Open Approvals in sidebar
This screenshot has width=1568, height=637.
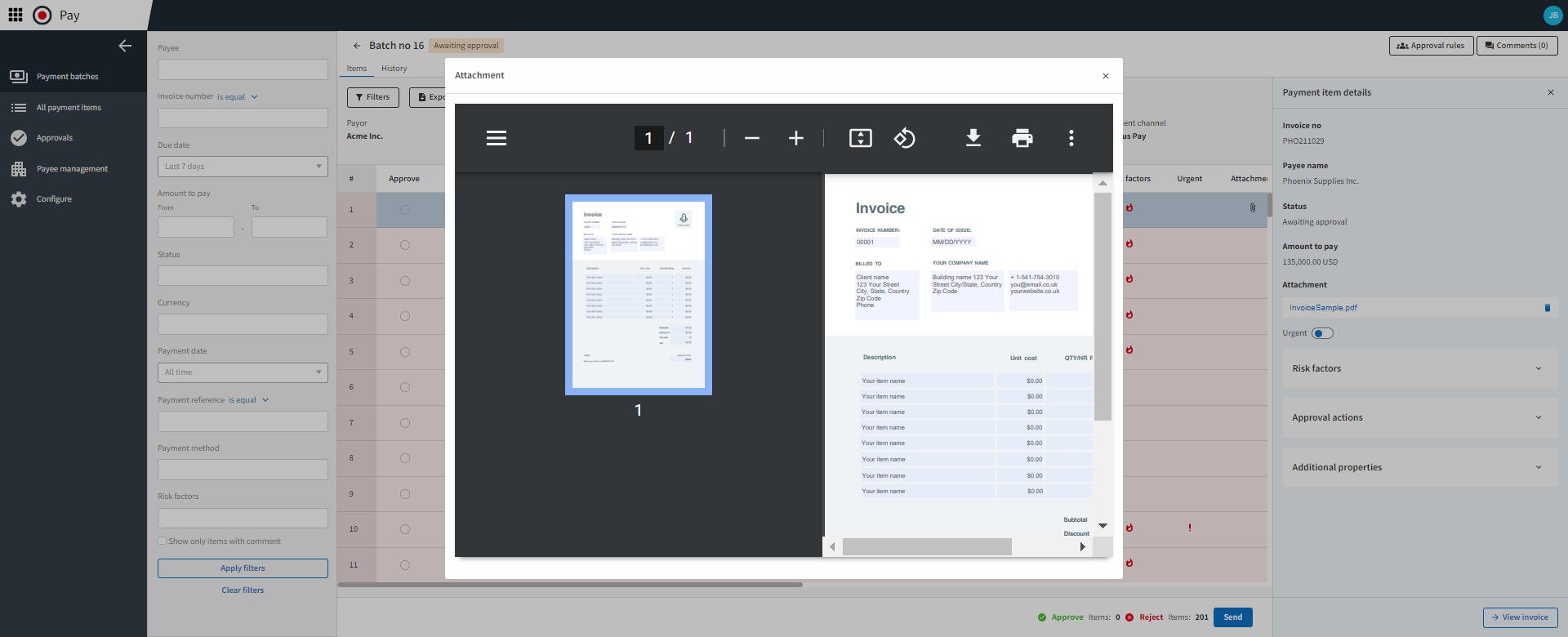[54, 138]
